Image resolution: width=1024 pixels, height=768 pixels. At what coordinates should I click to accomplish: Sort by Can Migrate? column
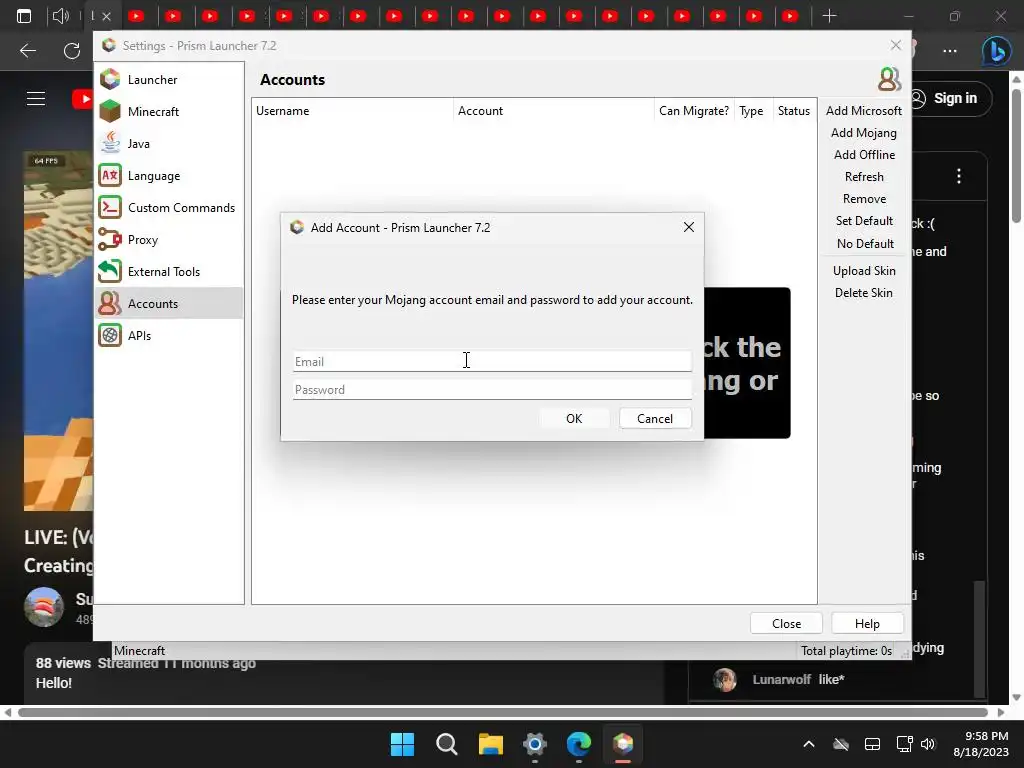(694, 111)
